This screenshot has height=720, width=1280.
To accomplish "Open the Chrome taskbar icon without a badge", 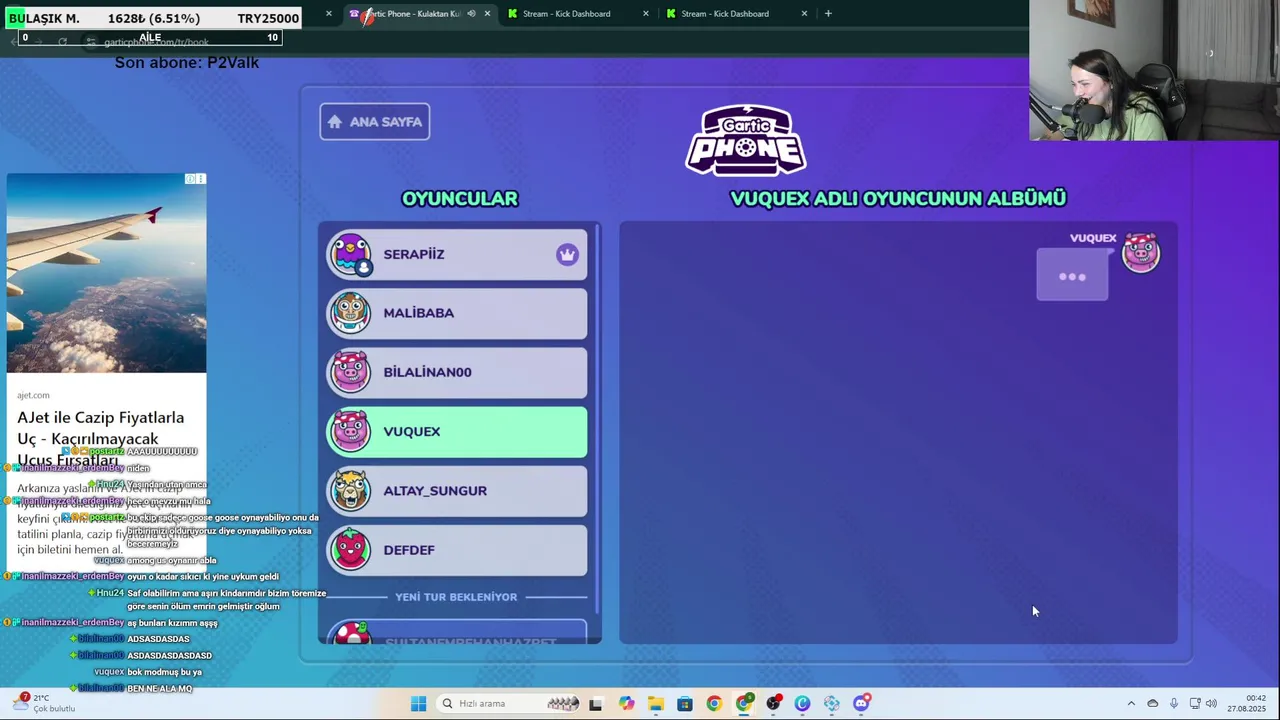I will pos(714,704).
